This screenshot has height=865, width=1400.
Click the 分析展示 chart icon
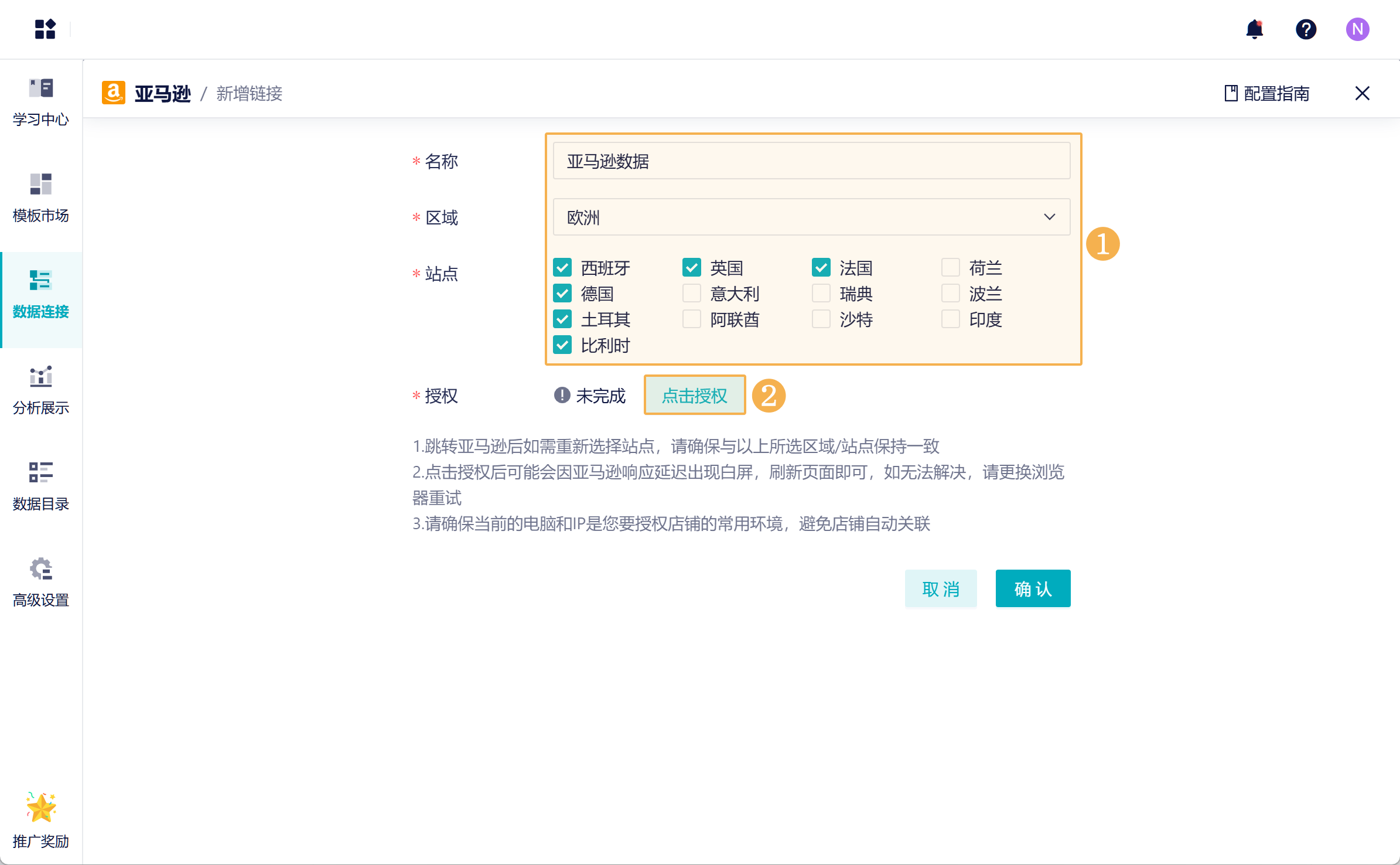41,376
